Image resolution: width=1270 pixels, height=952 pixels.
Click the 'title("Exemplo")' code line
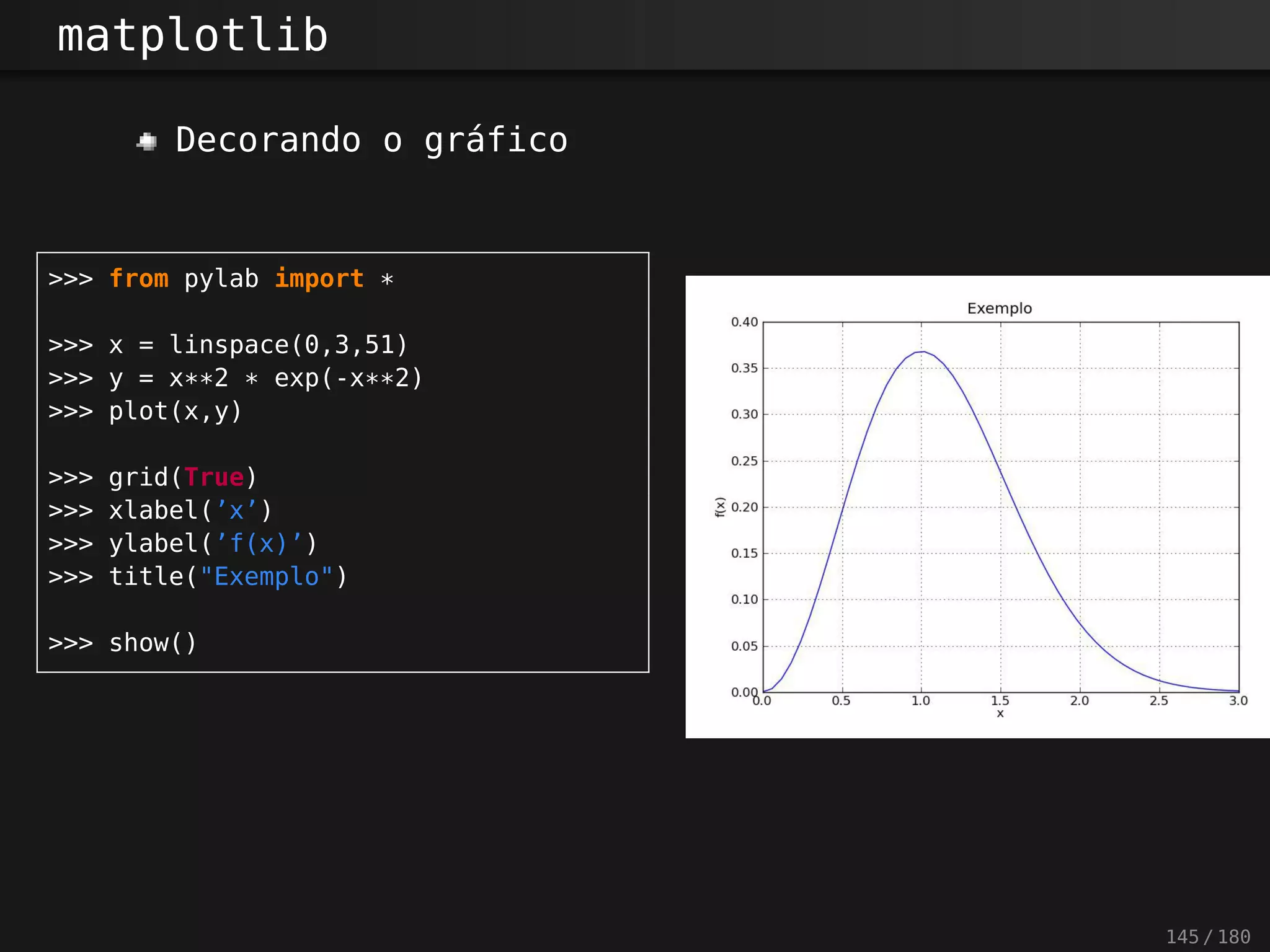198,577
